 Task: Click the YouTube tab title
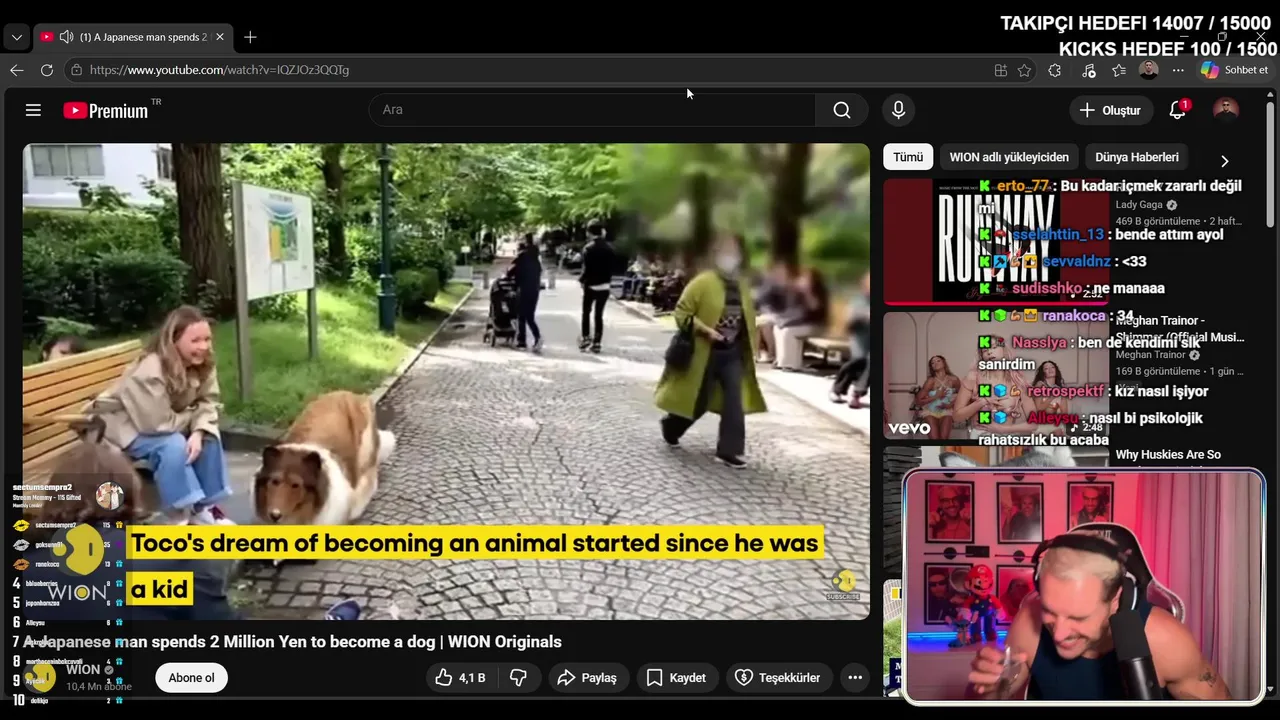click(143, 37)
